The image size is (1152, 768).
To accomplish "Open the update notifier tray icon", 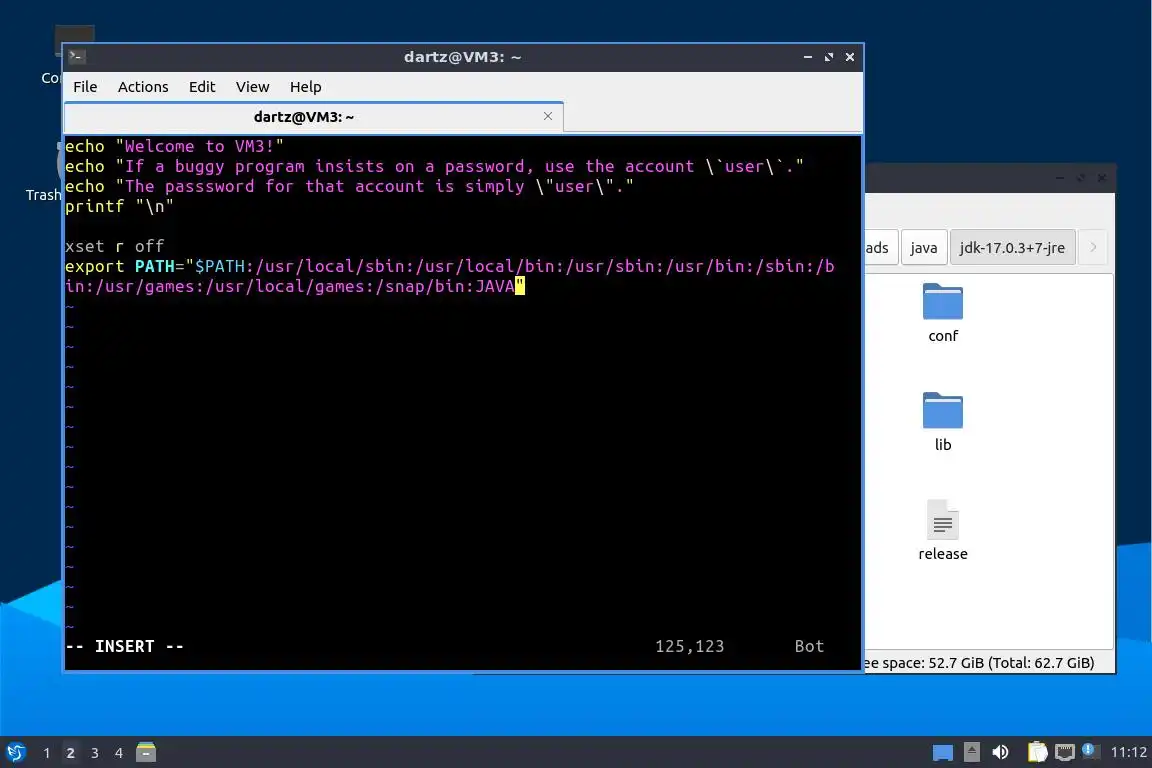I will coord(1091,751).
